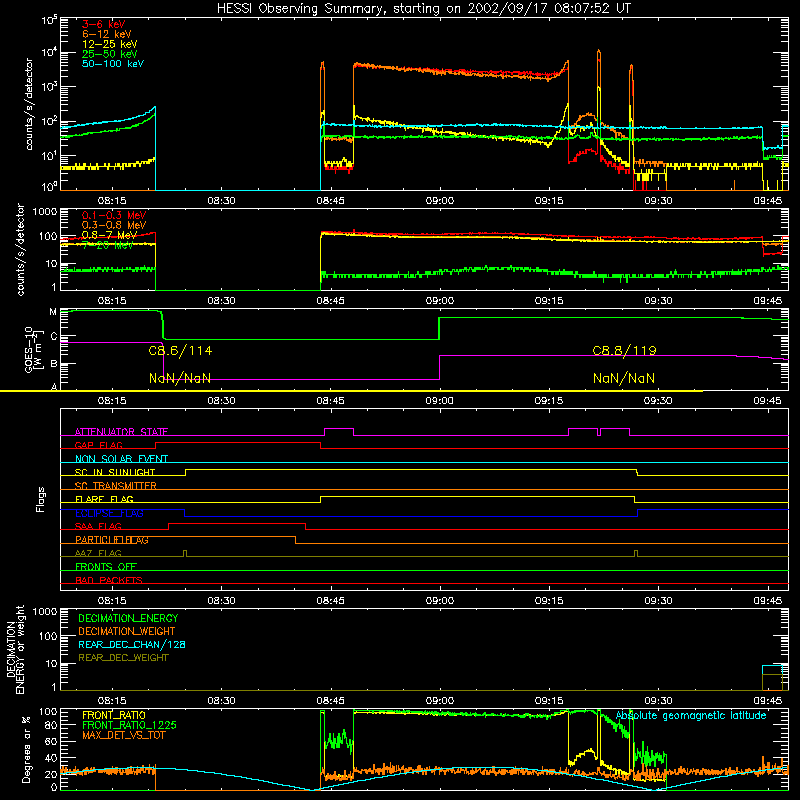Image resolution: width=800 pixels, height=800 pixels.
Task: Select NaN/NaN text below C8.8/119
Action: (624, 378)
